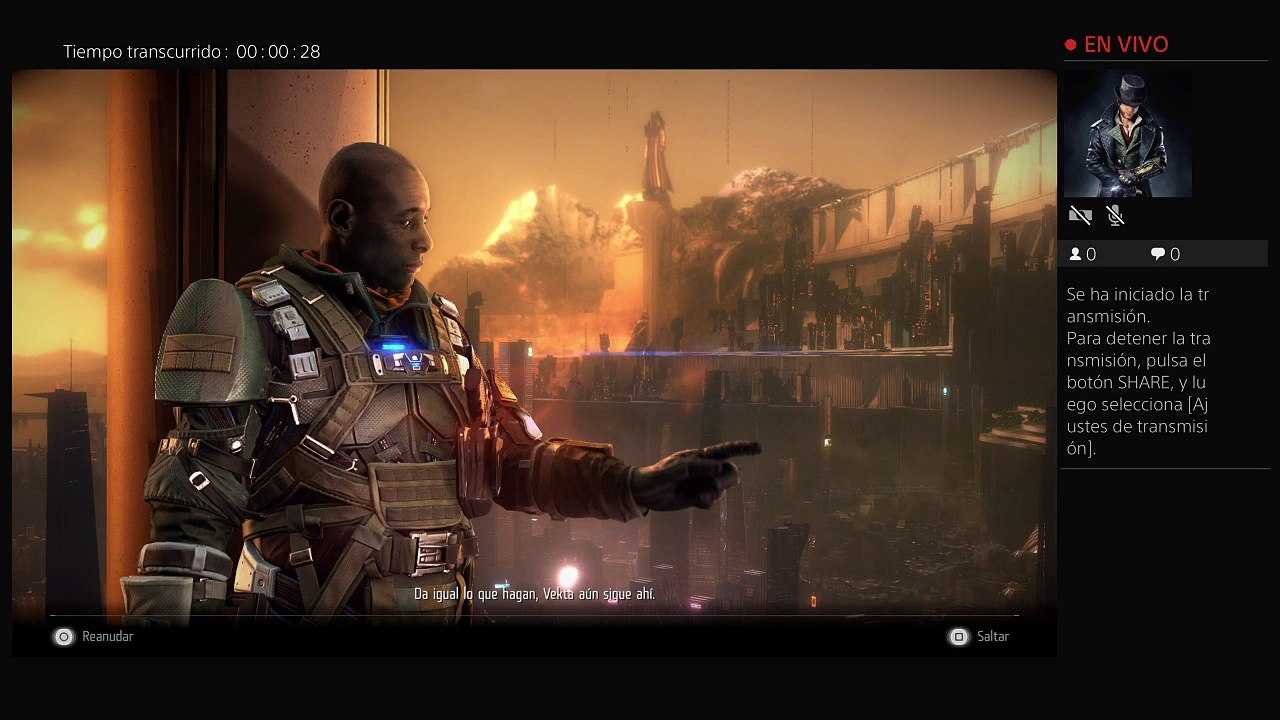
Task: Click the instruction text about the SHARE button
Action: tap(1138, 393)
